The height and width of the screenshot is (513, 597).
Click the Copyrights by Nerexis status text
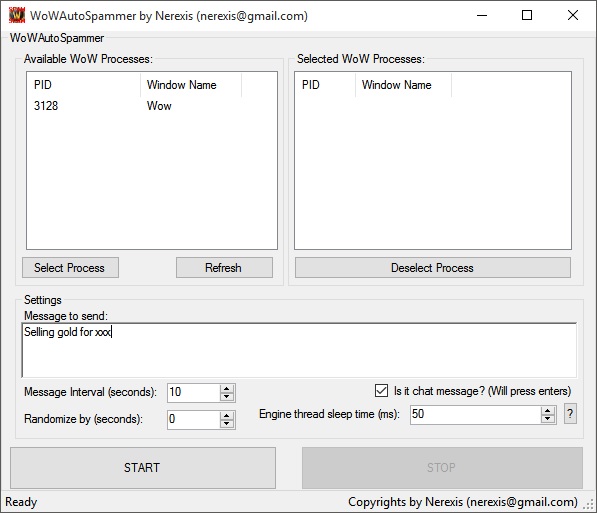pyautogui.click(x=463, y=502)
